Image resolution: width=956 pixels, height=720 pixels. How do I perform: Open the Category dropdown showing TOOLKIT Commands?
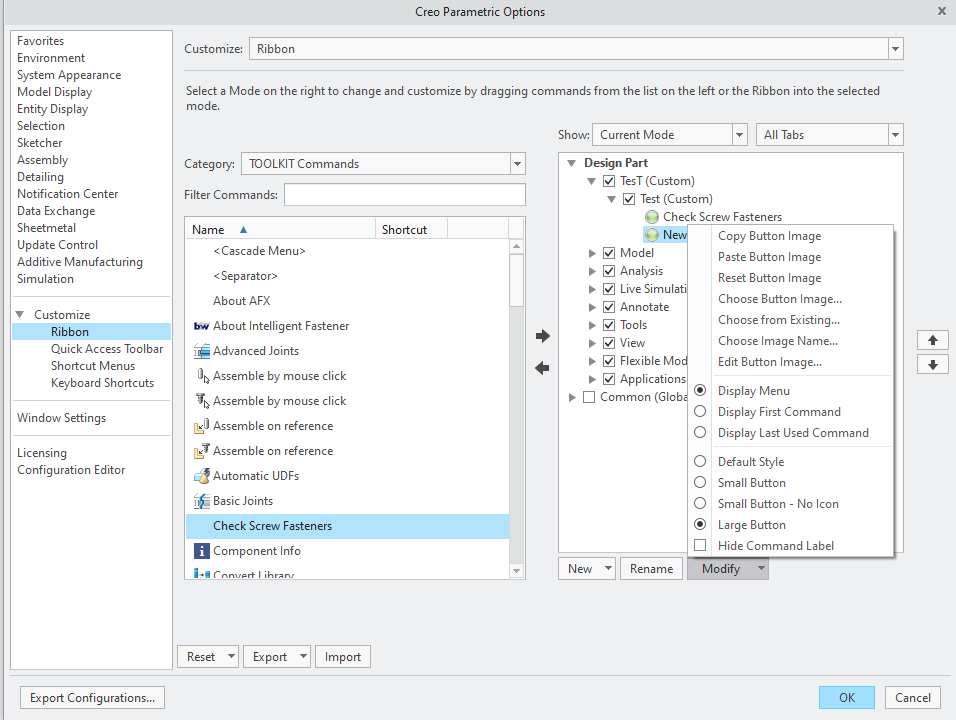[518, 163]
